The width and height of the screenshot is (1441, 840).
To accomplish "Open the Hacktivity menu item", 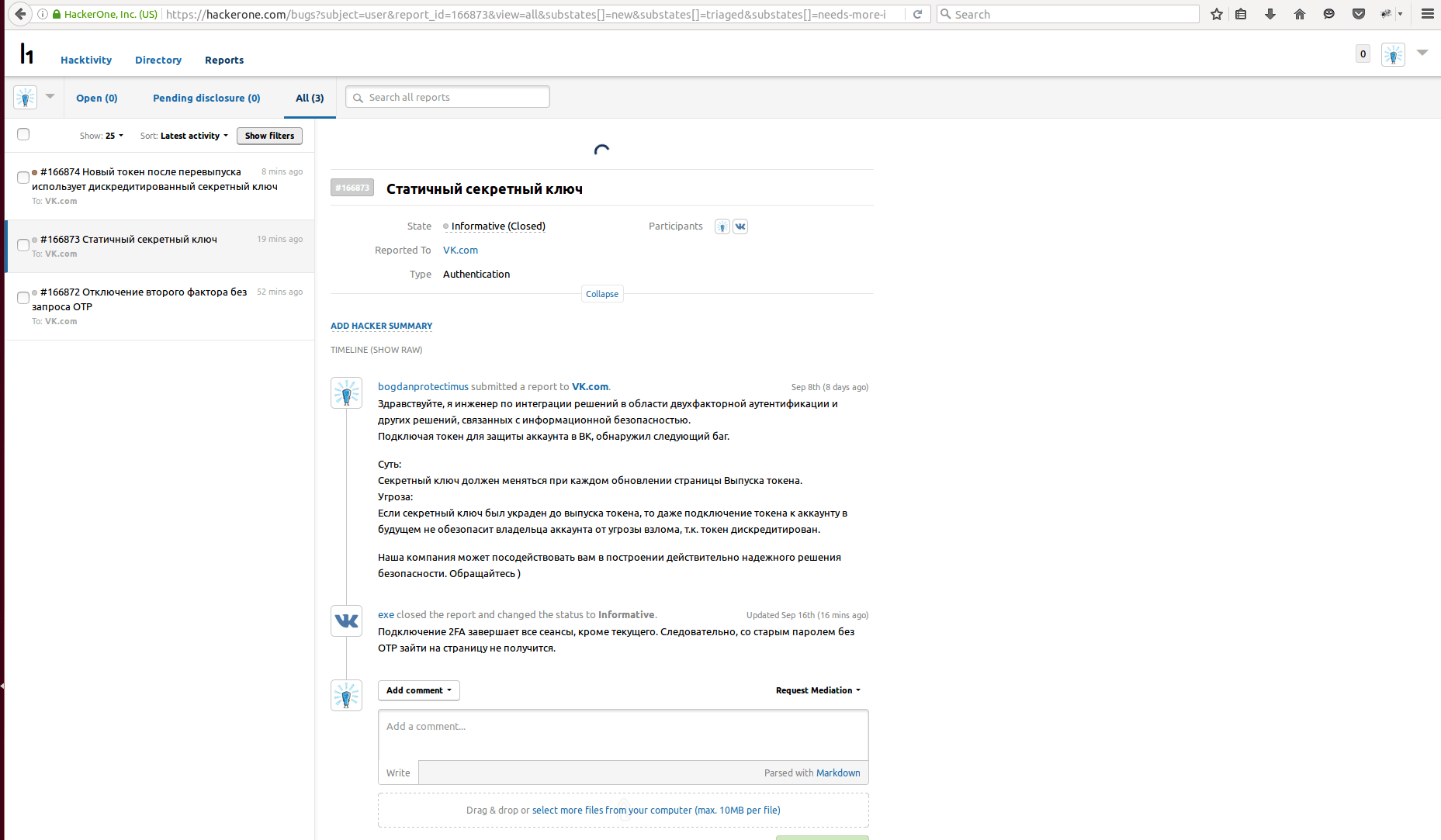I will [86, 60].
